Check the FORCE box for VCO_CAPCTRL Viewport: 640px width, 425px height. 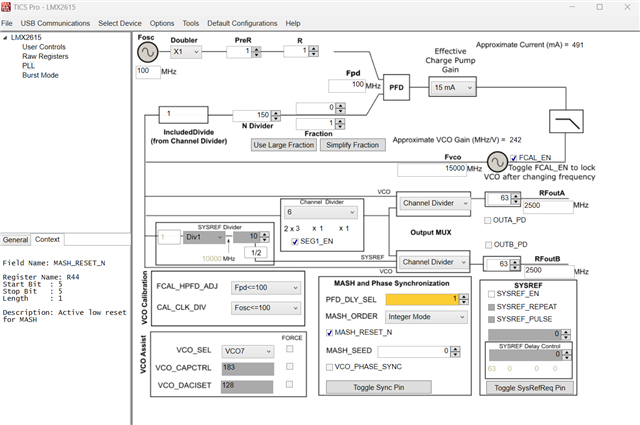290,367
